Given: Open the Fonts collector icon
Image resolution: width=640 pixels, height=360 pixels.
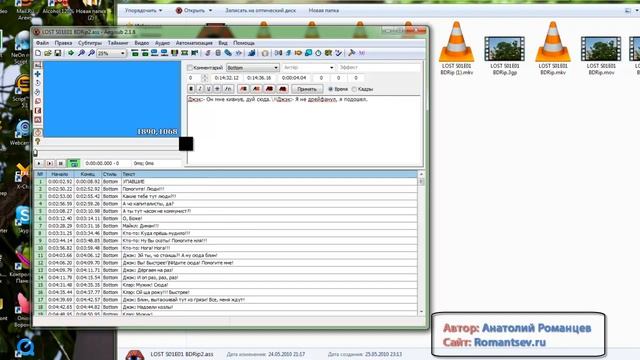Looking at the screenshot, I should pos(238,53).
